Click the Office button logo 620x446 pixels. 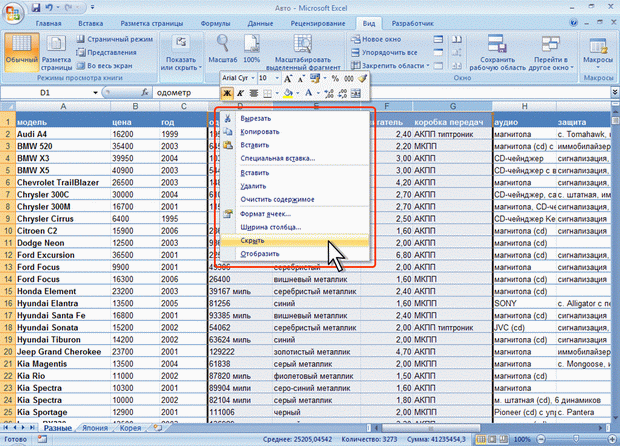click(13, 12)
